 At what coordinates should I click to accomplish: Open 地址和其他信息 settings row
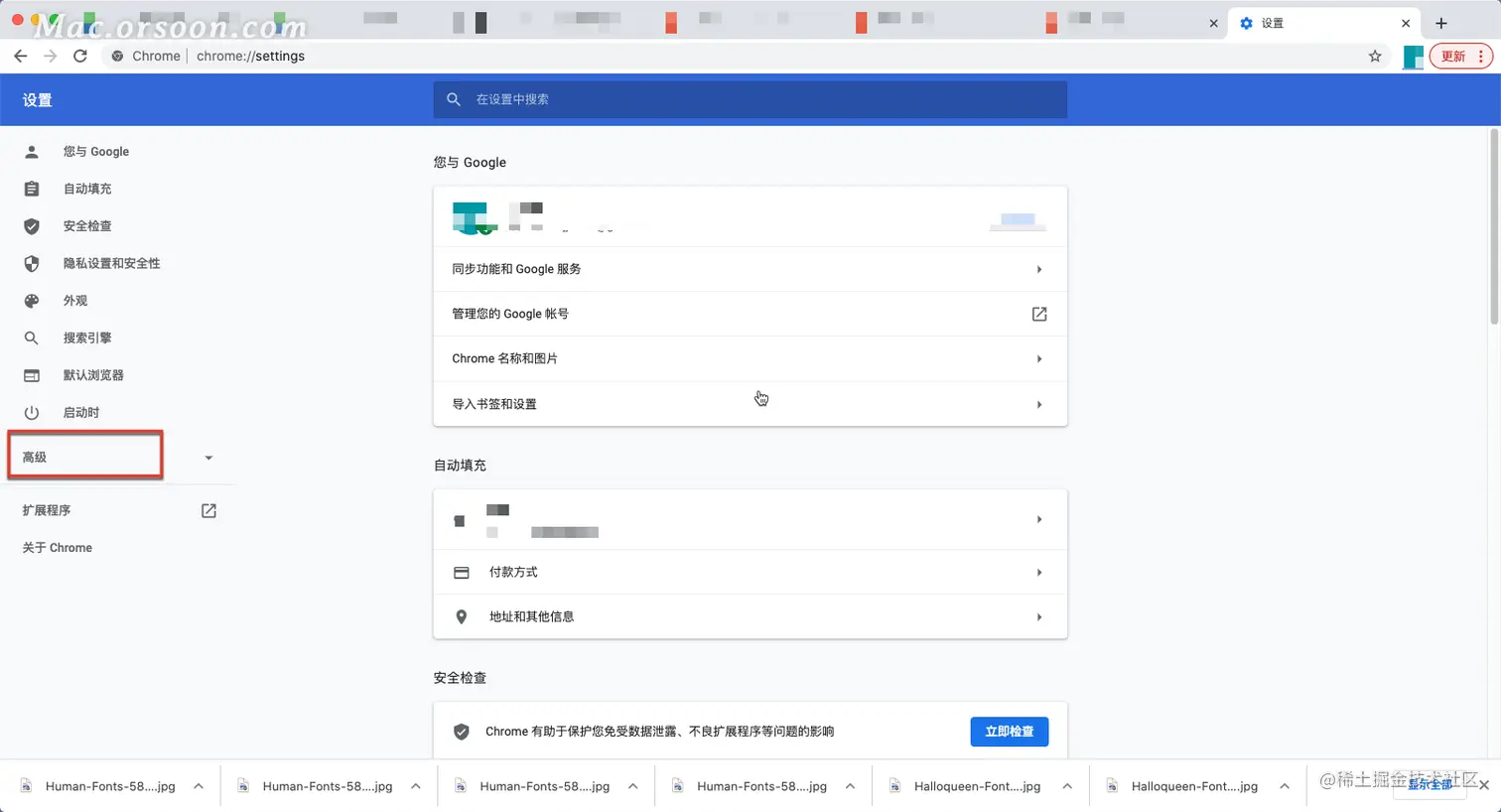(x=750, y=616)
